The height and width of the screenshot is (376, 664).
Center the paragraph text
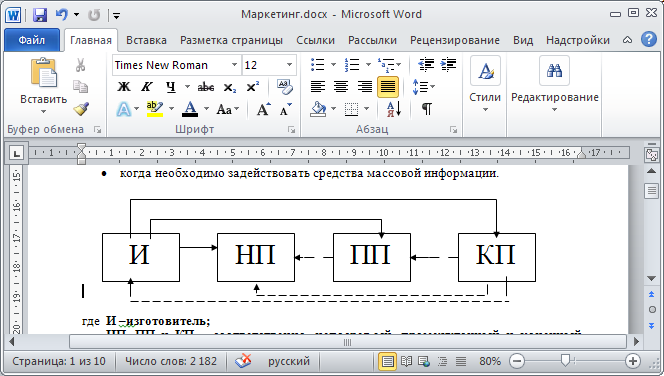coord(341,87)
